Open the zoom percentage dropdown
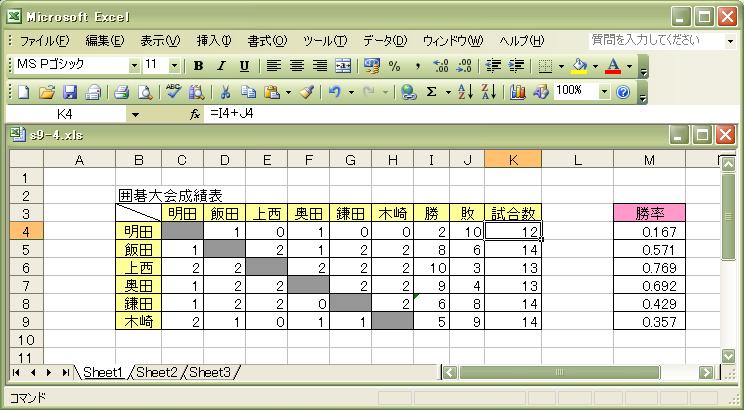Screen dimensions: 744x410 [x=604, y=92]
